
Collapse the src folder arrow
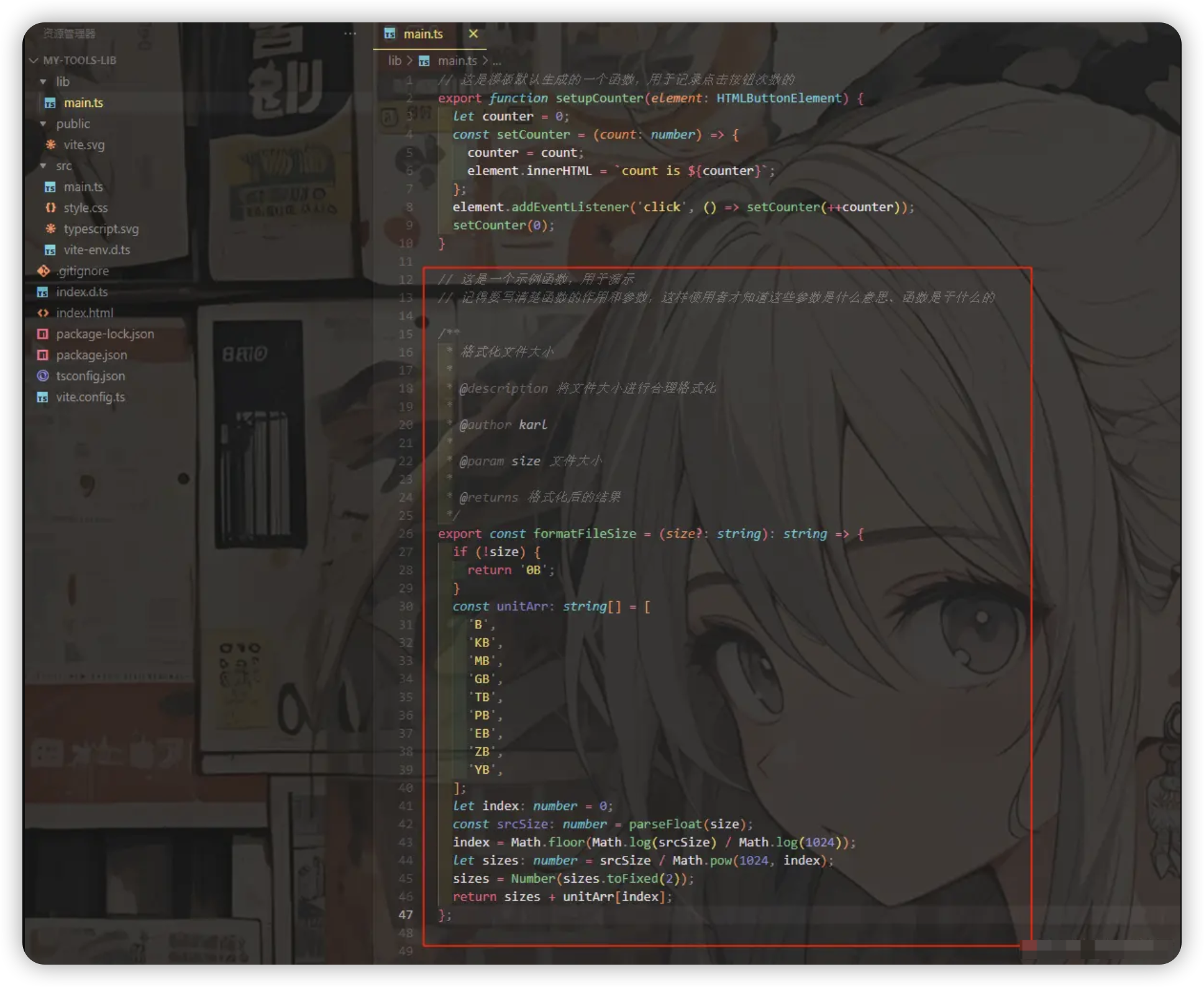(x=43, y=166)
